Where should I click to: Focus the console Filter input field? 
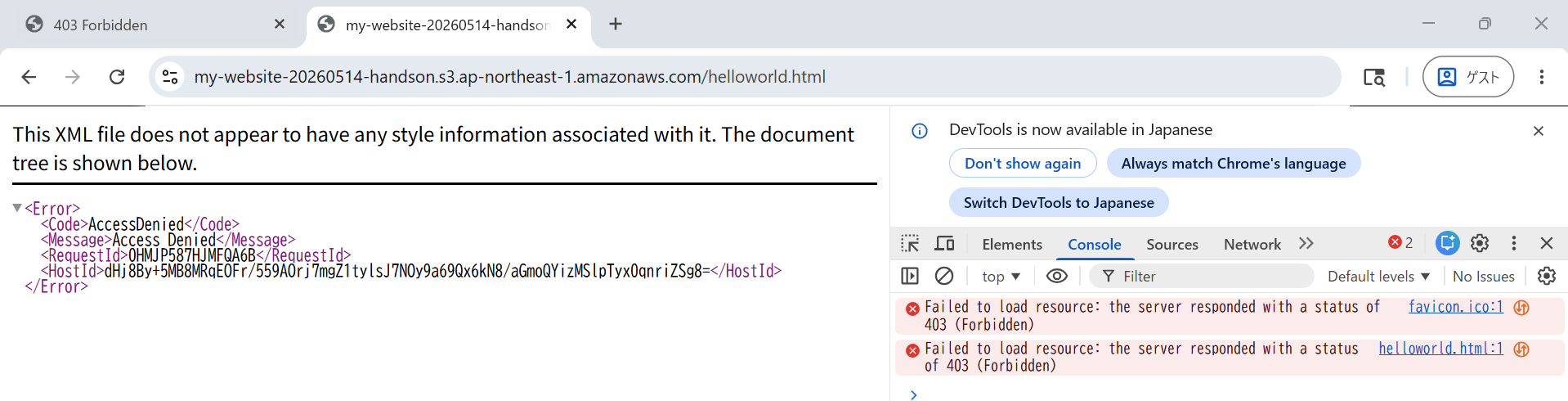coord(1201,276)
